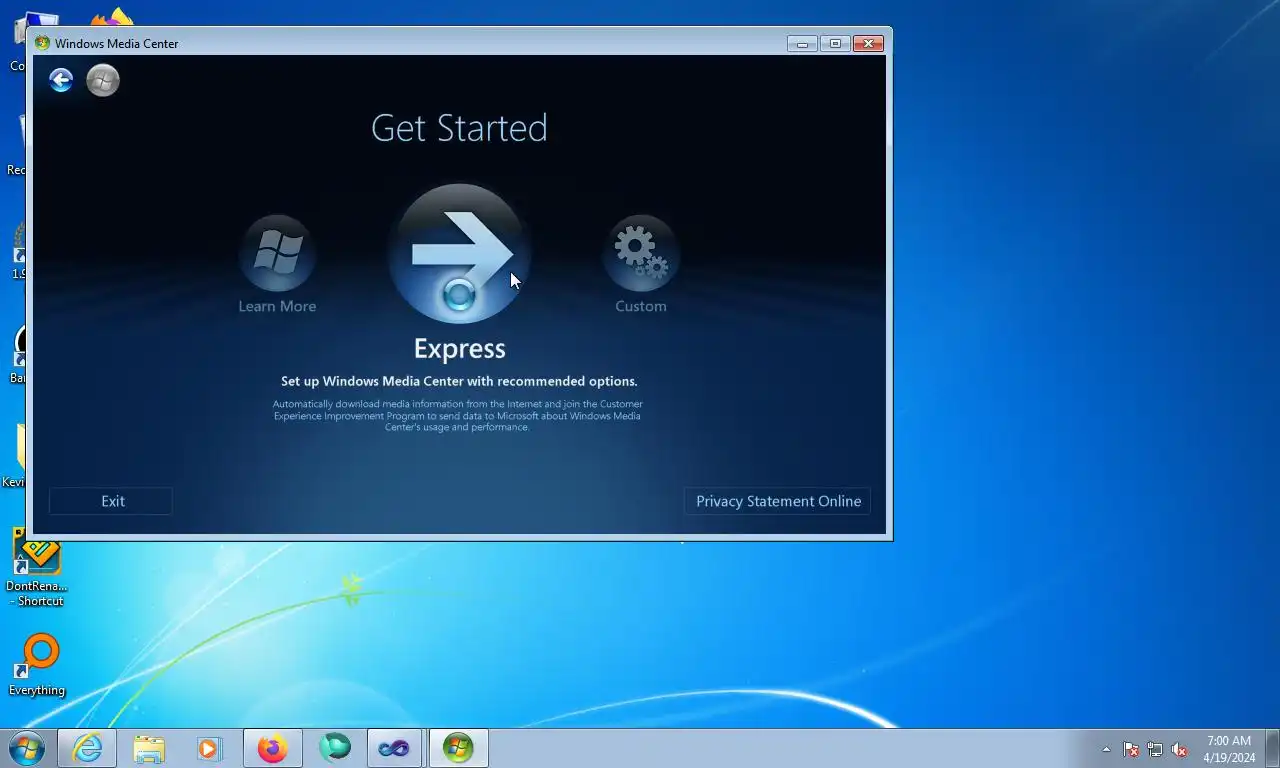The image size is (1280, 768).
Task: Close the Windows Media Center window
Action: pyautogui.click(x=868, y=43)
